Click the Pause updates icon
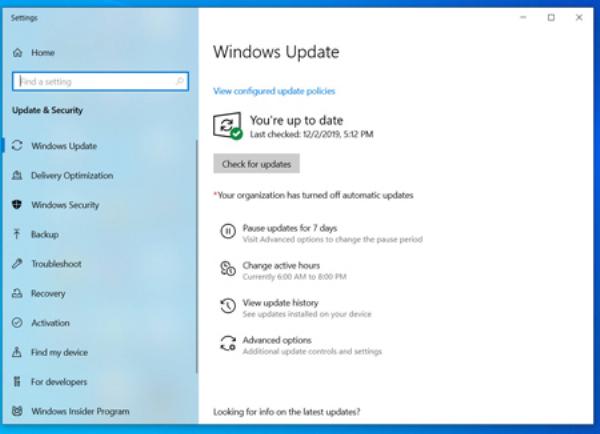 pyautogui.click(x=227, y=233)
